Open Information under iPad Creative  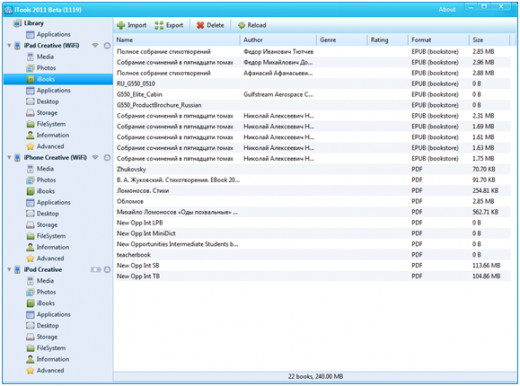[x=48, y=135]
